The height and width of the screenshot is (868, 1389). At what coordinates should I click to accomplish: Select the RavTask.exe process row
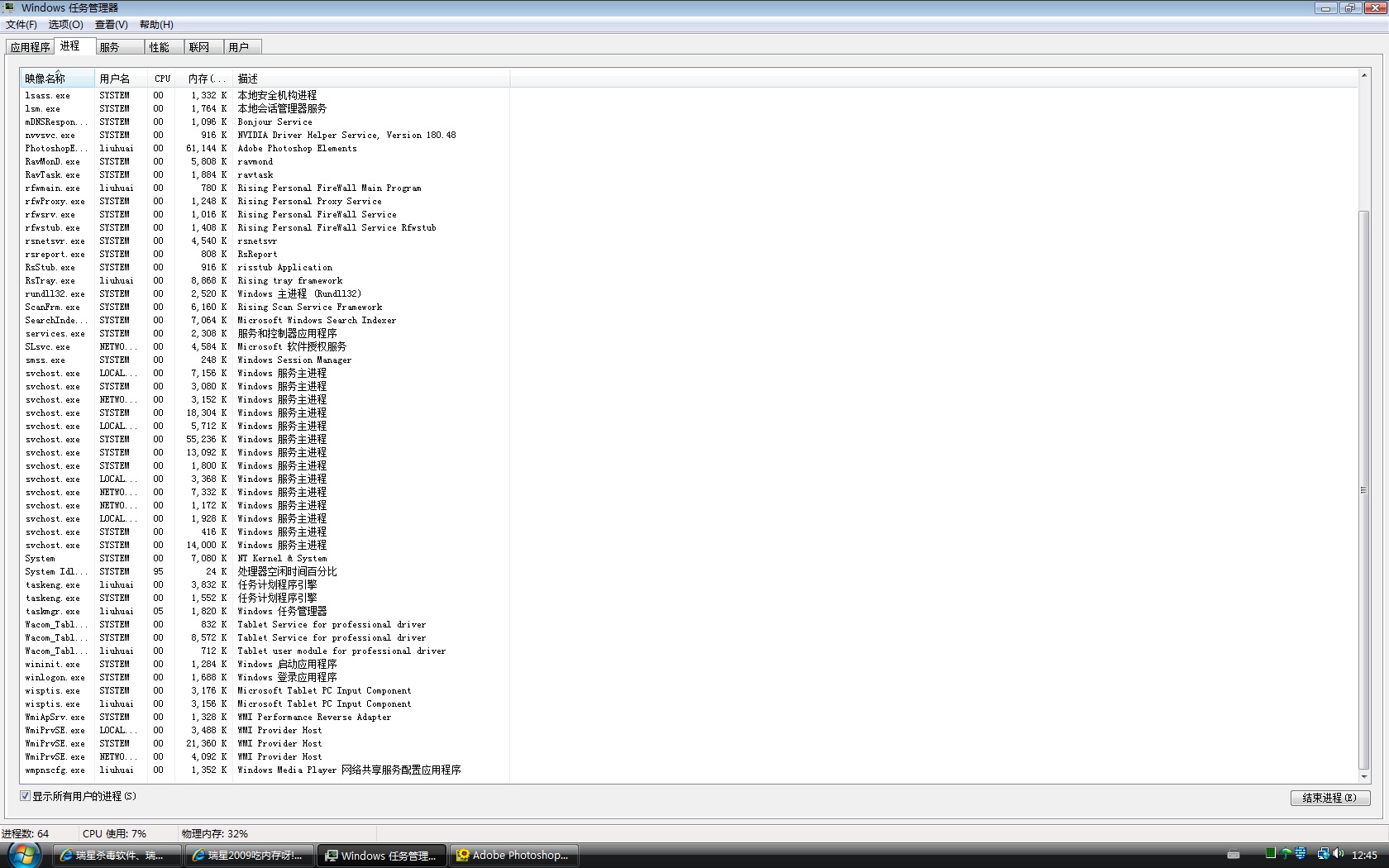click(265, 174)
